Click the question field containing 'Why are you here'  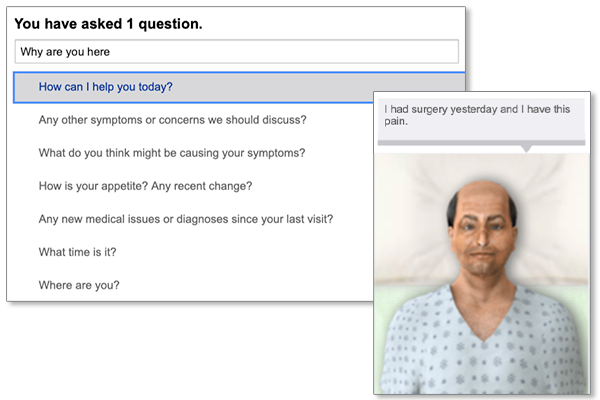(x=236, y=52)
